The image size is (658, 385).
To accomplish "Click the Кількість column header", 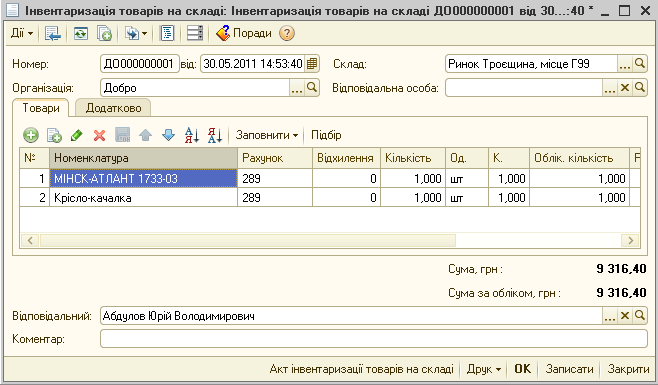I will point(413,158).
